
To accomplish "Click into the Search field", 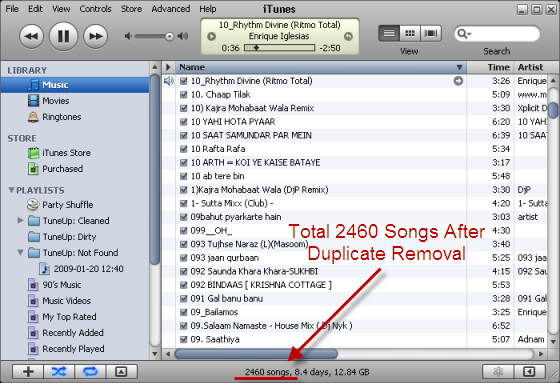I will point(497,34).
